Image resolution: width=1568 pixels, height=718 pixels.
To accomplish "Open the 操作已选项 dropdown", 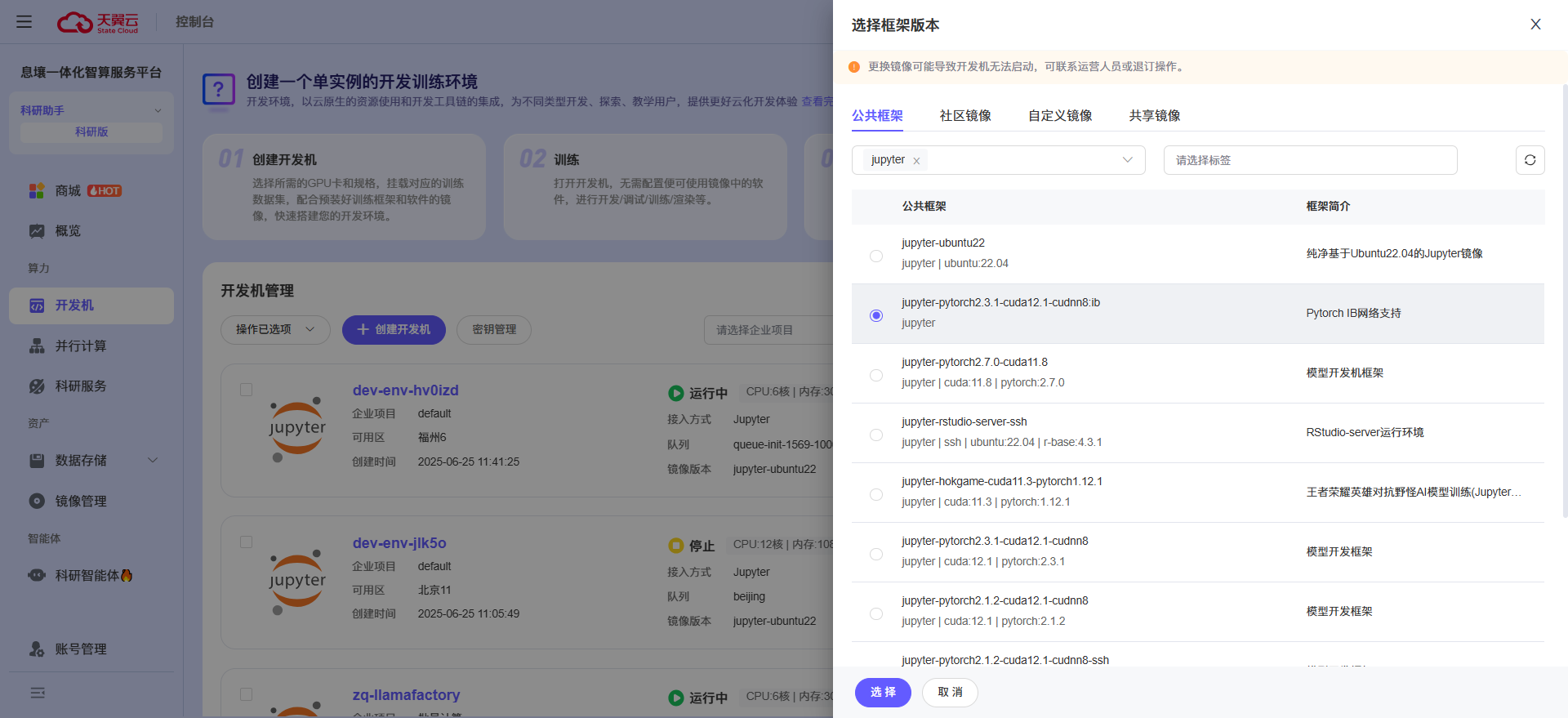I will (x=275, y=329).
